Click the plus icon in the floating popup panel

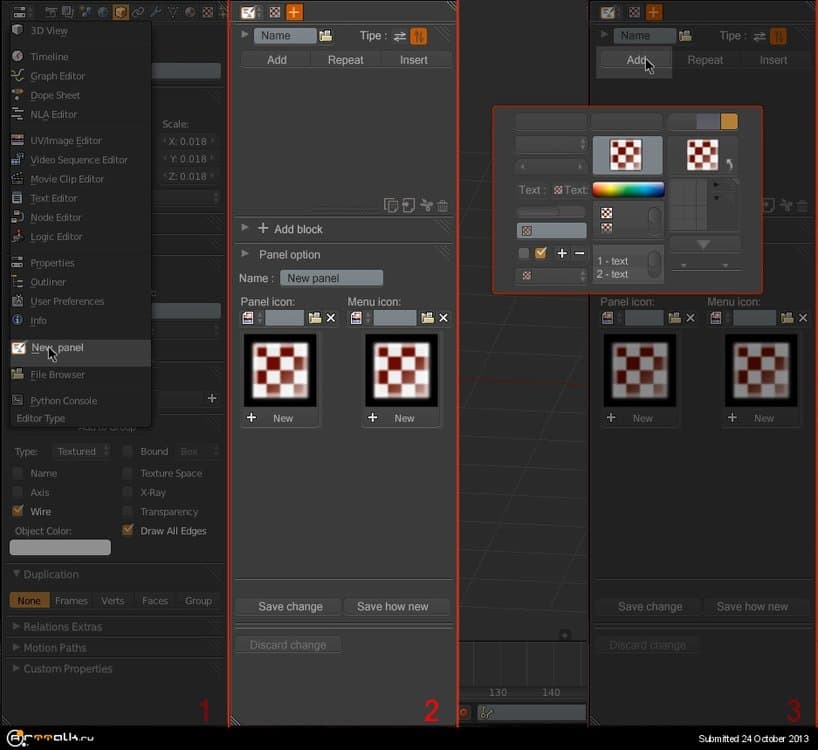coord(562,253)
